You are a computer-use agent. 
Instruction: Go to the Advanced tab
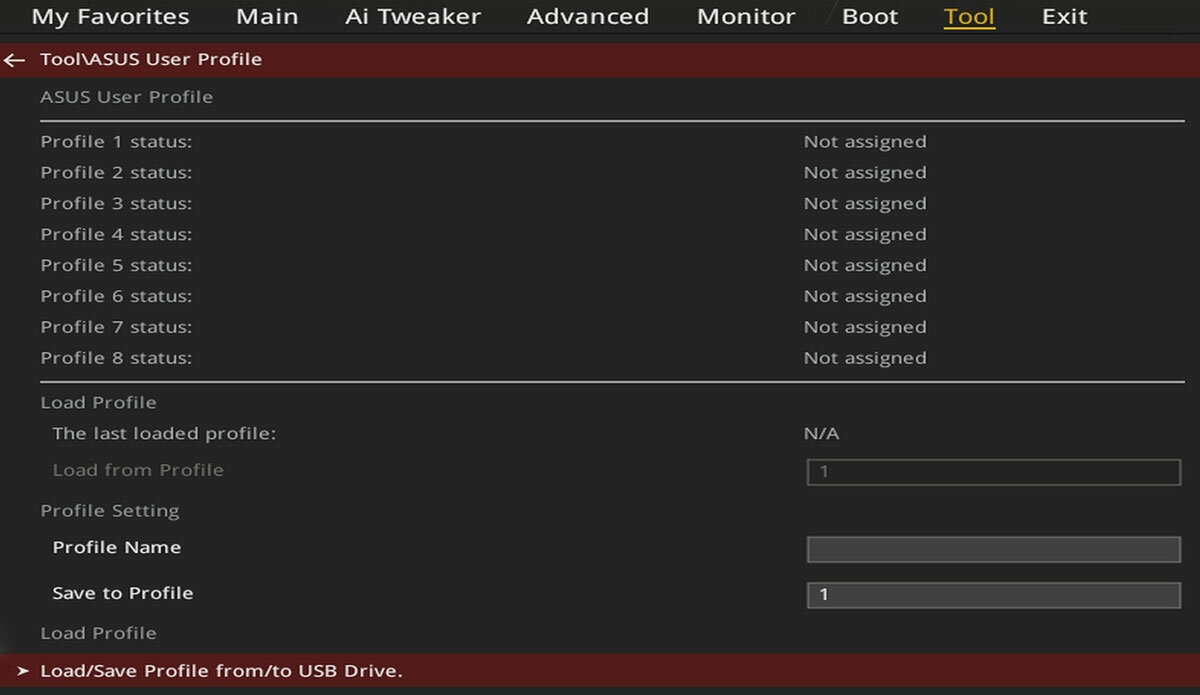588,17
